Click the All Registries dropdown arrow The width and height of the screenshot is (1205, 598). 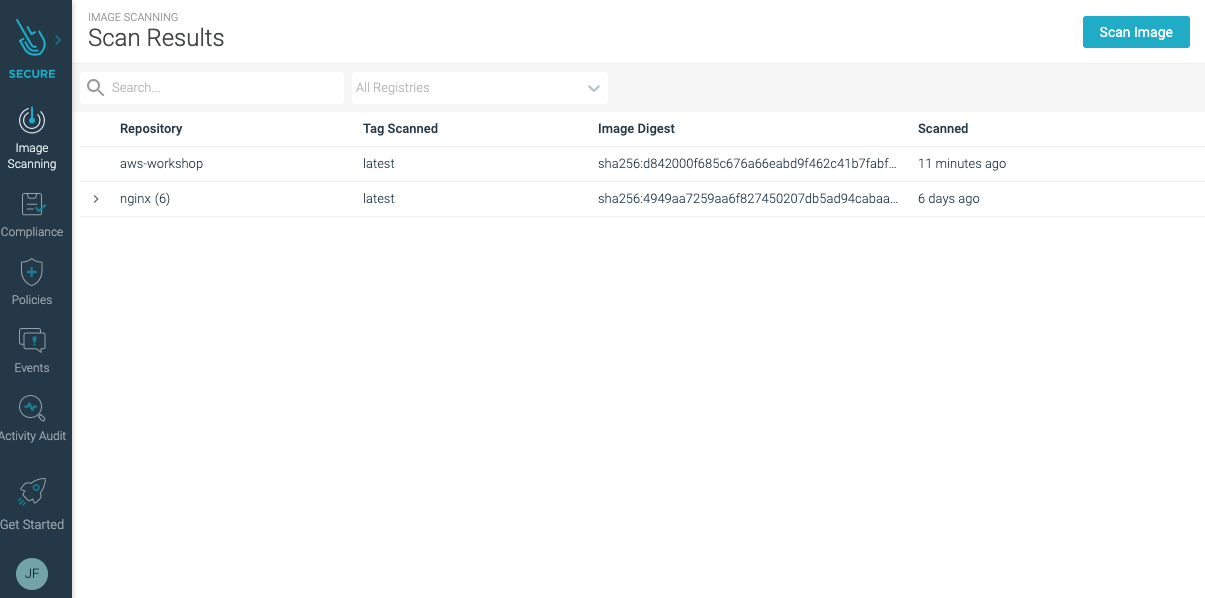click(x=594, y=88)
